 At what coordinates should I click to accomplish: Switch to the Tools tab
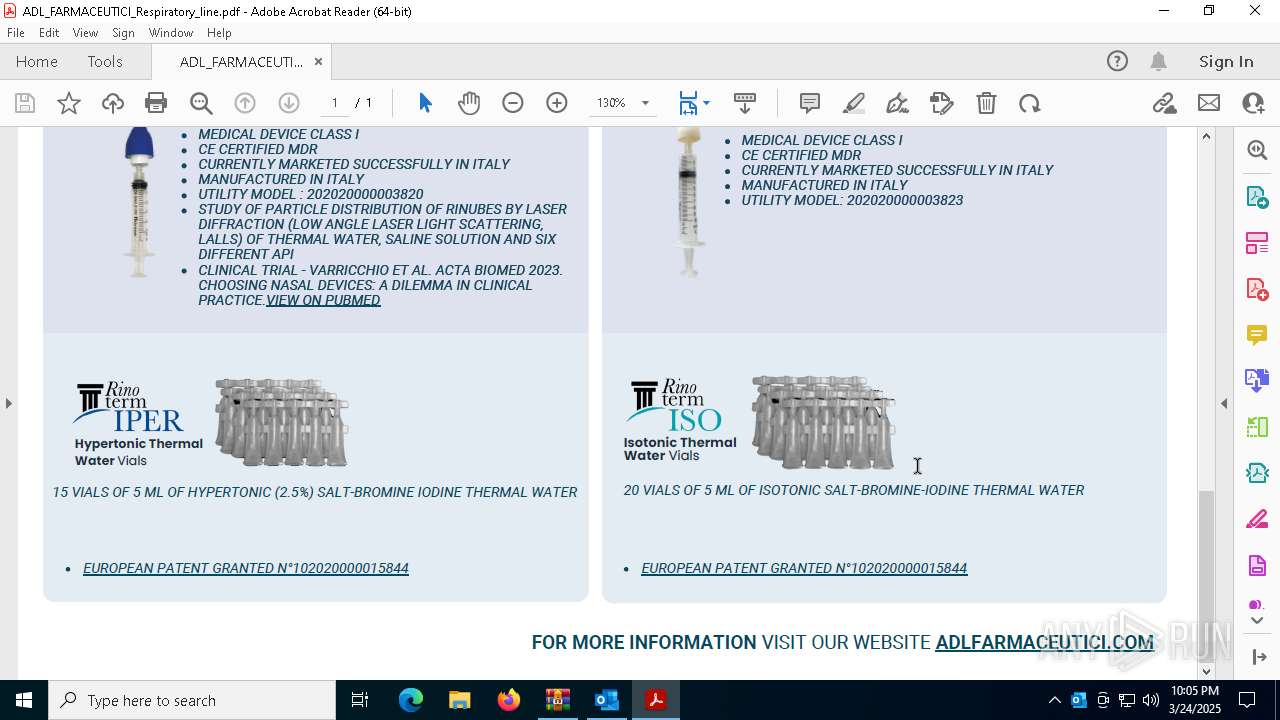point(105,61)
